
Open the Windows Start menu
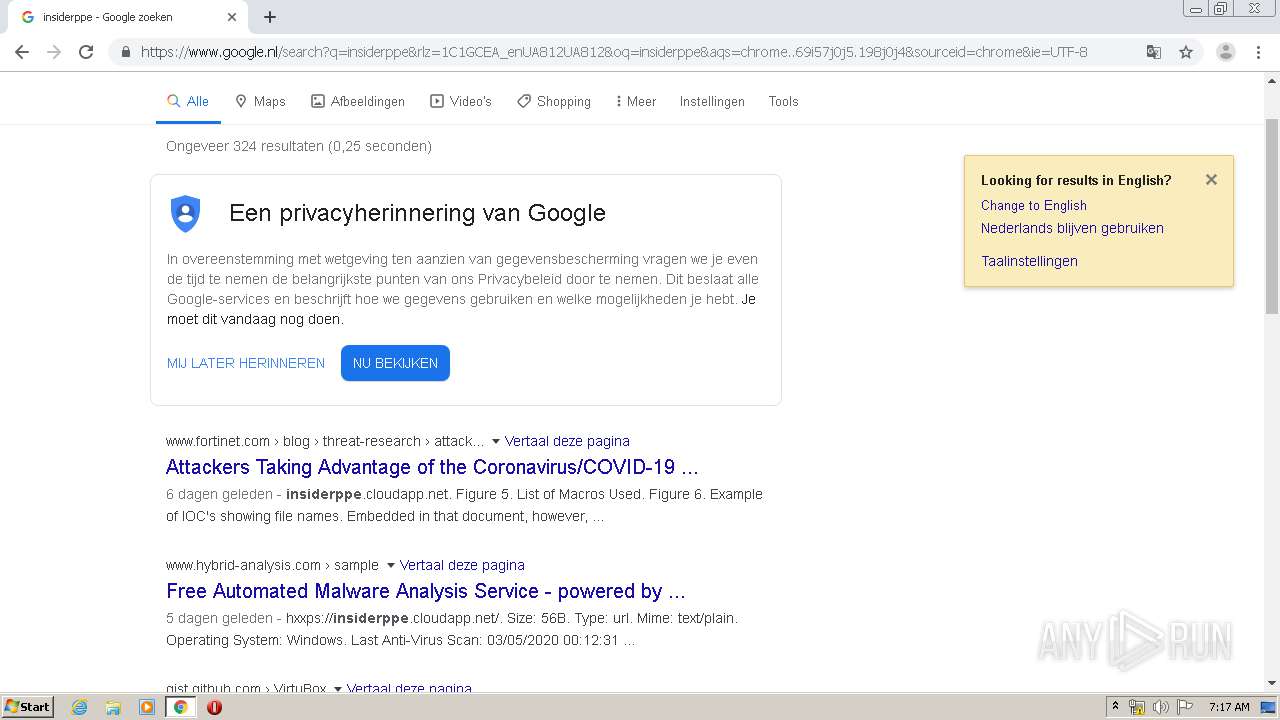[x=28, y=707]
